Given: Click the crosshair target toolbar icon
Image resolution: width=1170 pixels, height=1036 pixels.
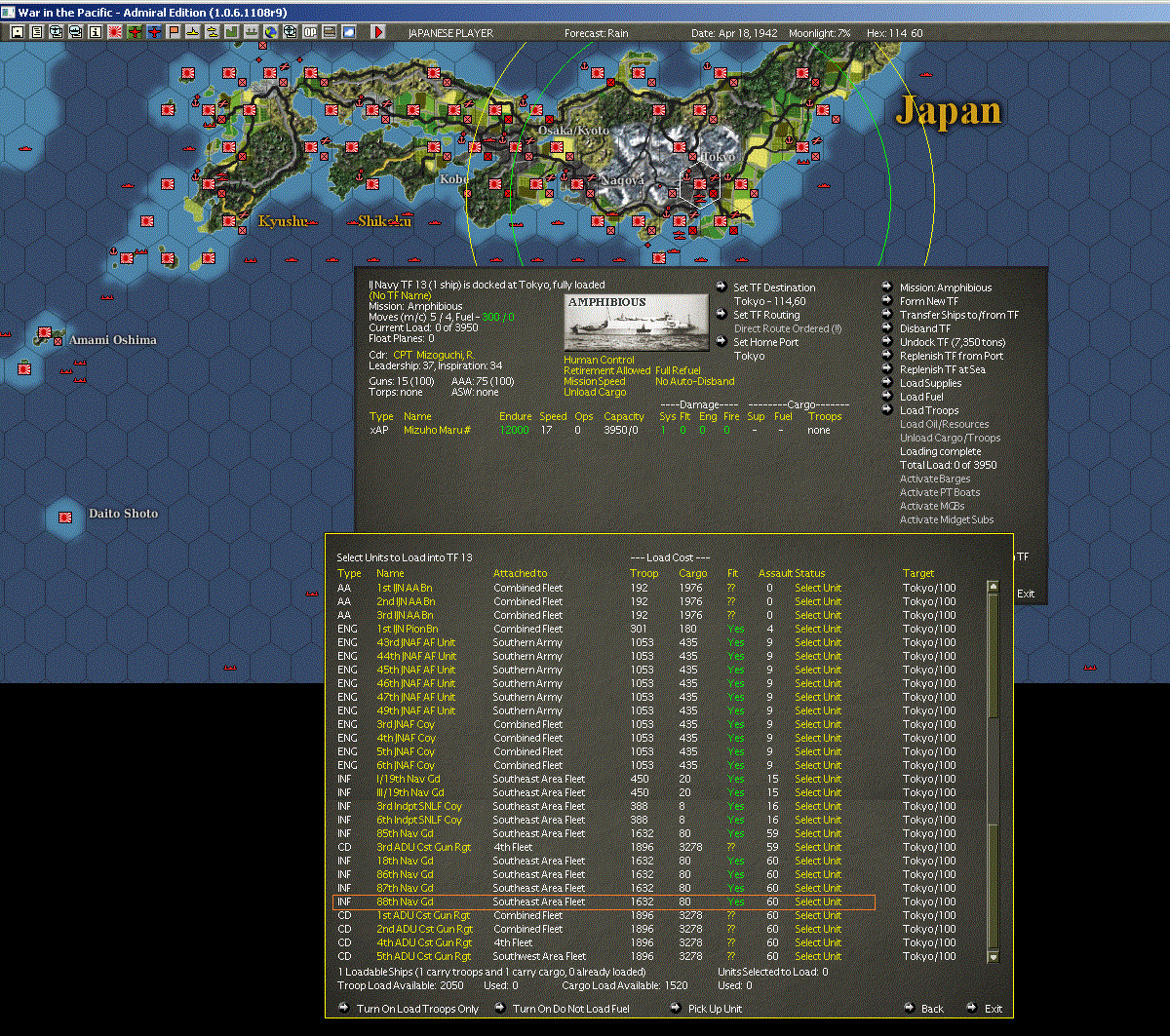Looking at the screenshot, I should point(291,32).
